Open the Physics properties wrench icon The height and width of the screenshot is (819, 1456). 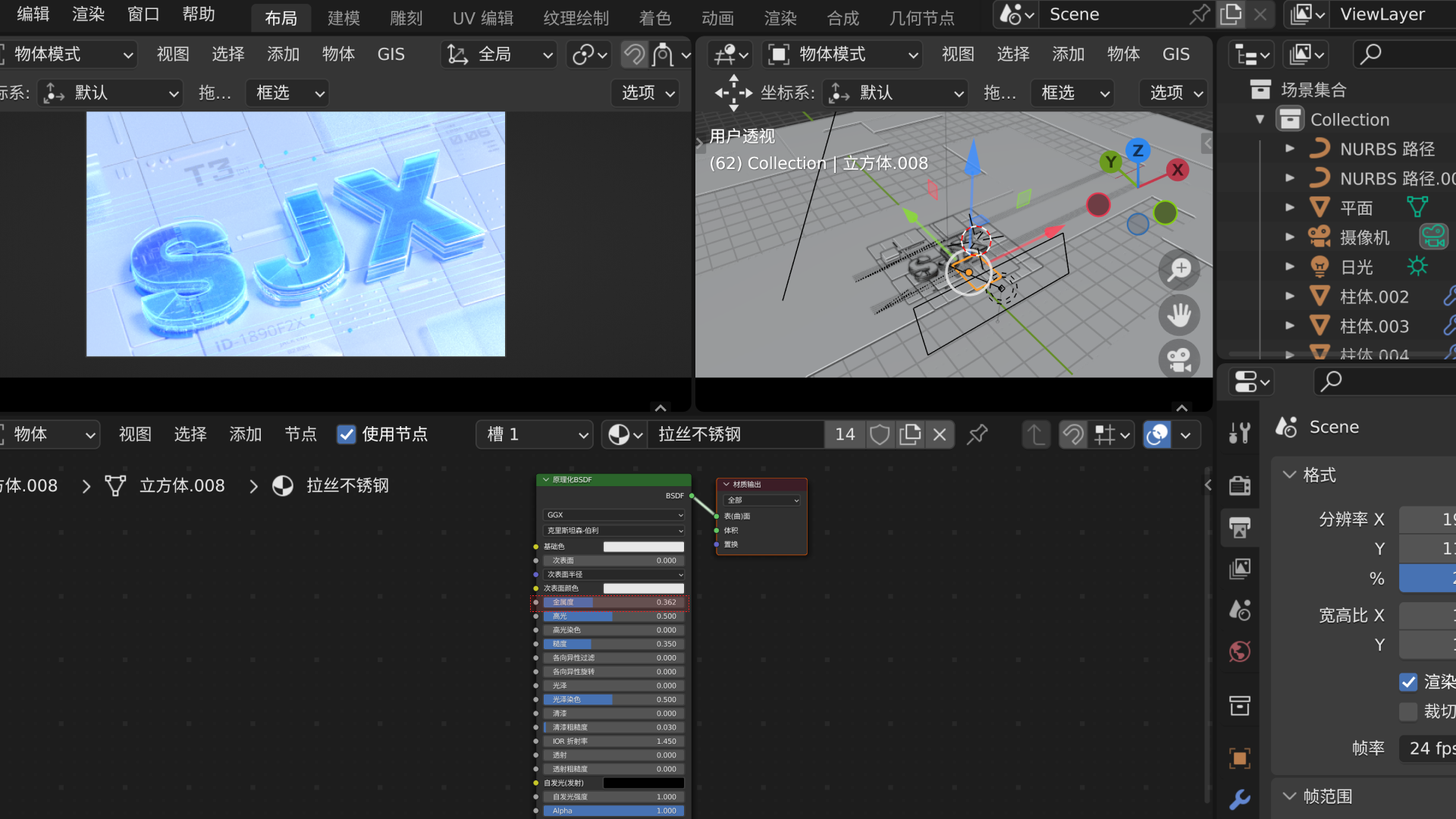coord(1240,800)
